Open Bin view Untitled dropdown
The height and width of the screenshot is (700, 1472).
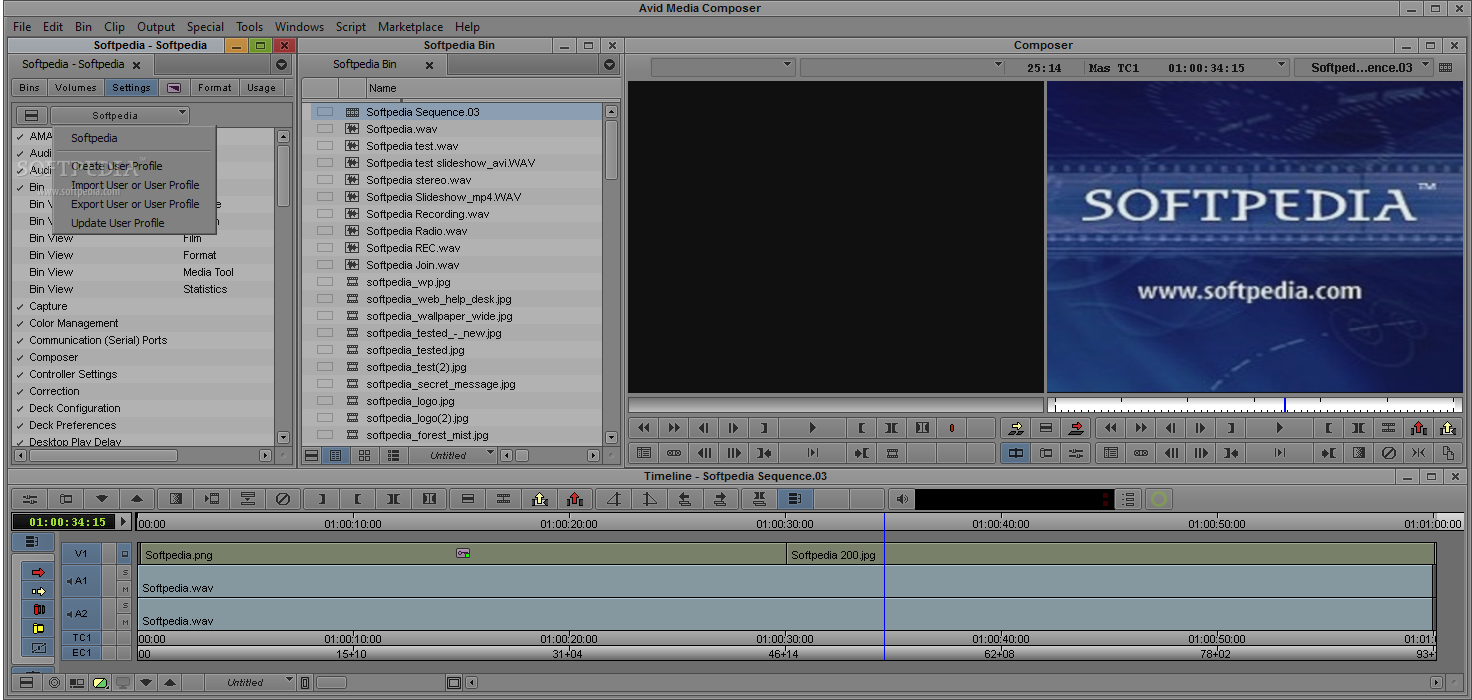click(x=458, y=455)
